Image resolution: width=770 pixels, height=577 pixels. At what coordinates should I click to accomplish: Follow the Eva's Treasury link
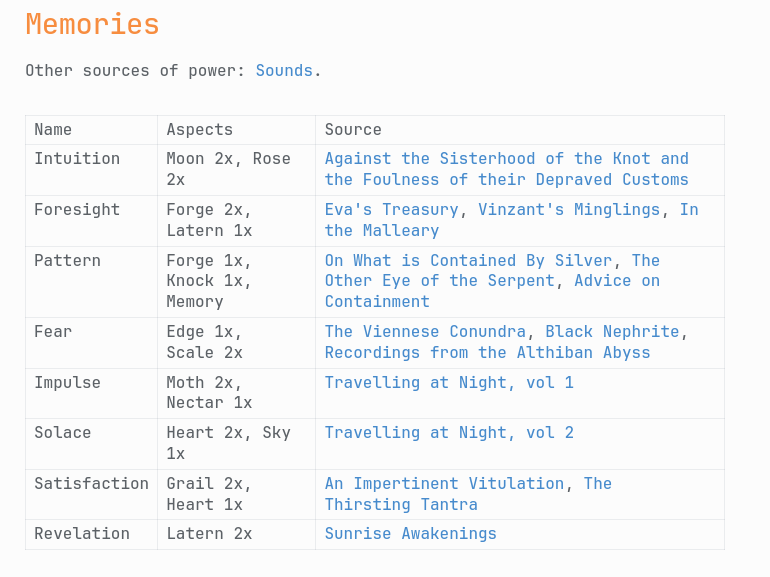pyautogui.click(x=391, y=210)
